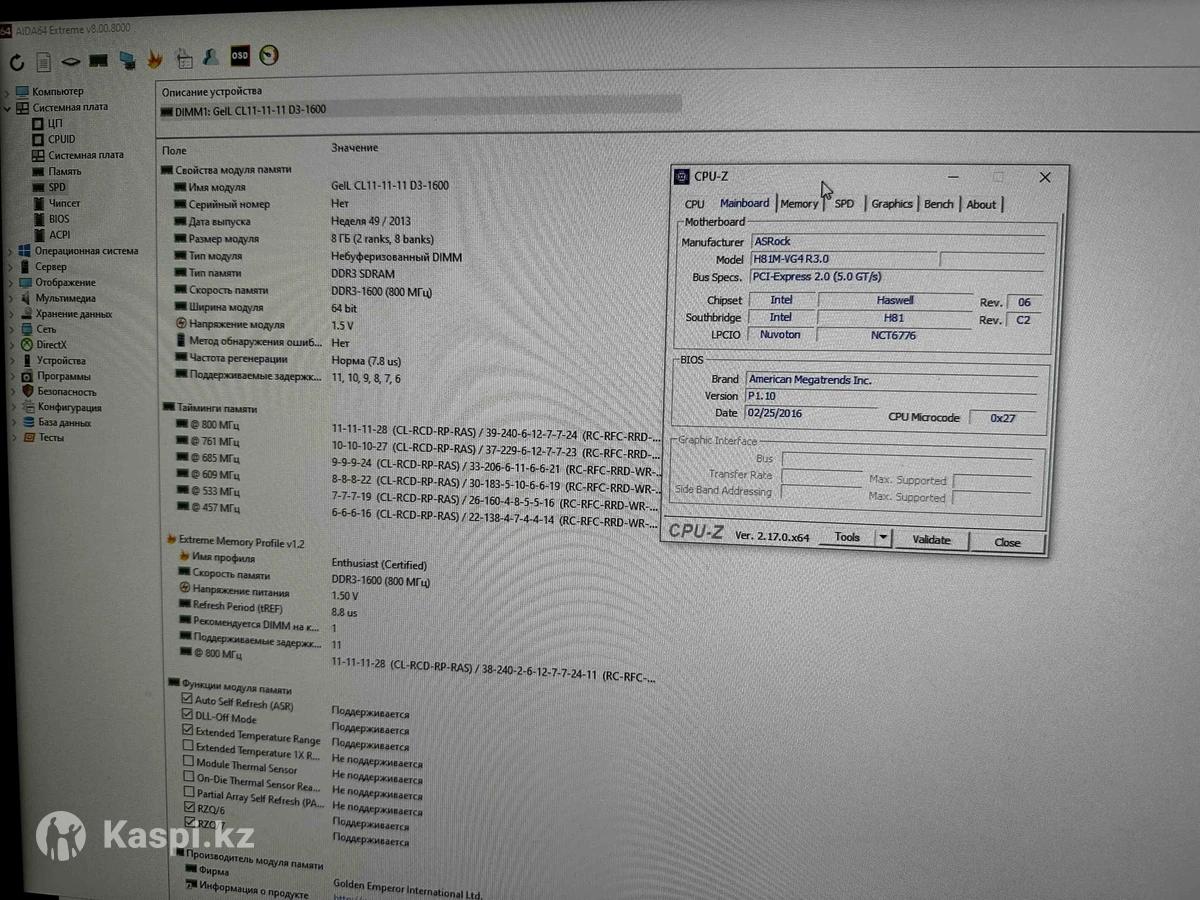Switch to the Memory tab in CPU-Z
Screen dimensions: 1200x900
tap(799, 204)
